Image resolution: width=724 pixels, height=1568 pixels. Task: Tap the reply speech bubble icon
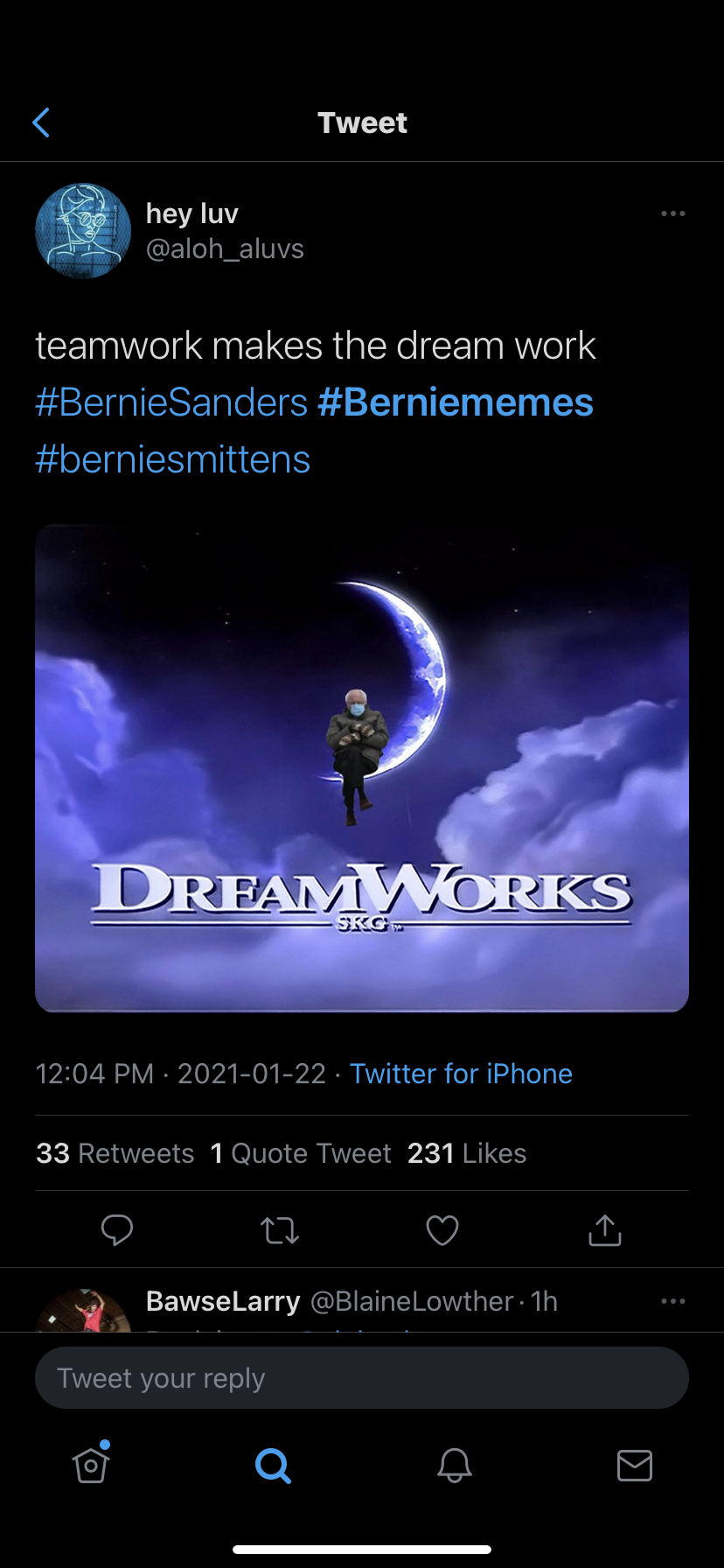pos(116,1230)
